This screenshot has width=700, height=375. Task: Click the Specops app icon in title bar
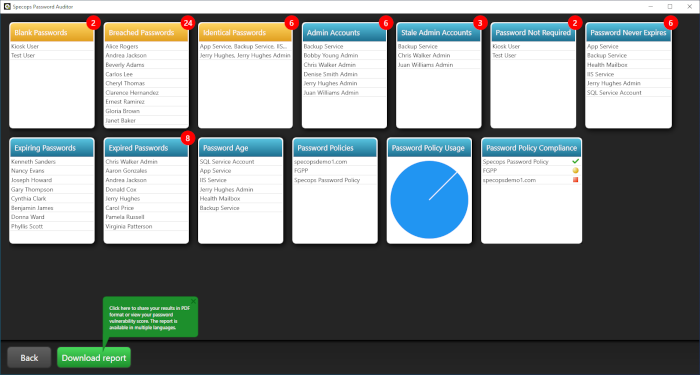pyautogui.click(x=7, y=7)
